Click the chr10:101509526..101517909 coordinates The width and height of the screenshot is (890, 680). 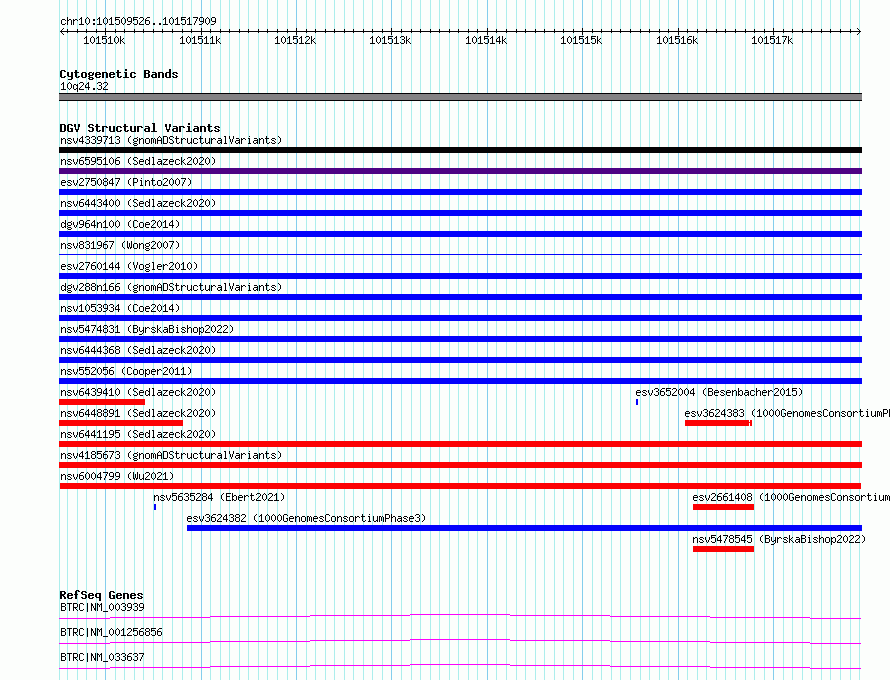point(138,21)
